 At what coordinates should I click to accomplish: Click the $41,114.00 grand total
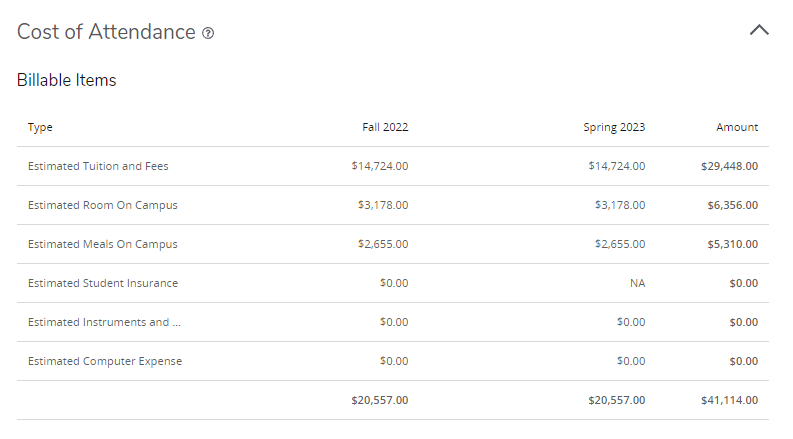[x=729, y=400]
